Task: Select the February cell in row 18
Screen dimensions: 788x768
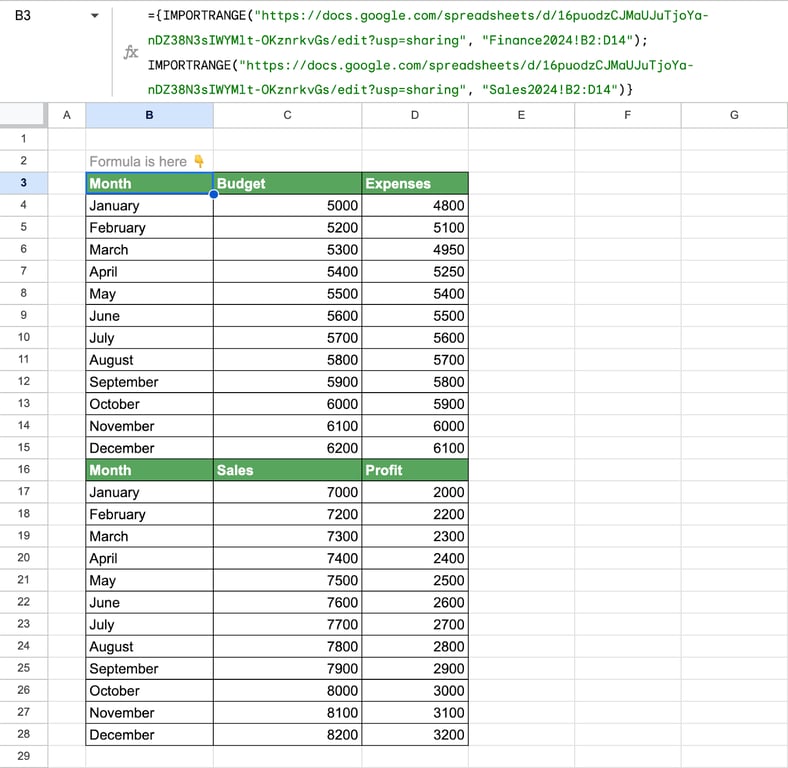Action: [149, 514]
